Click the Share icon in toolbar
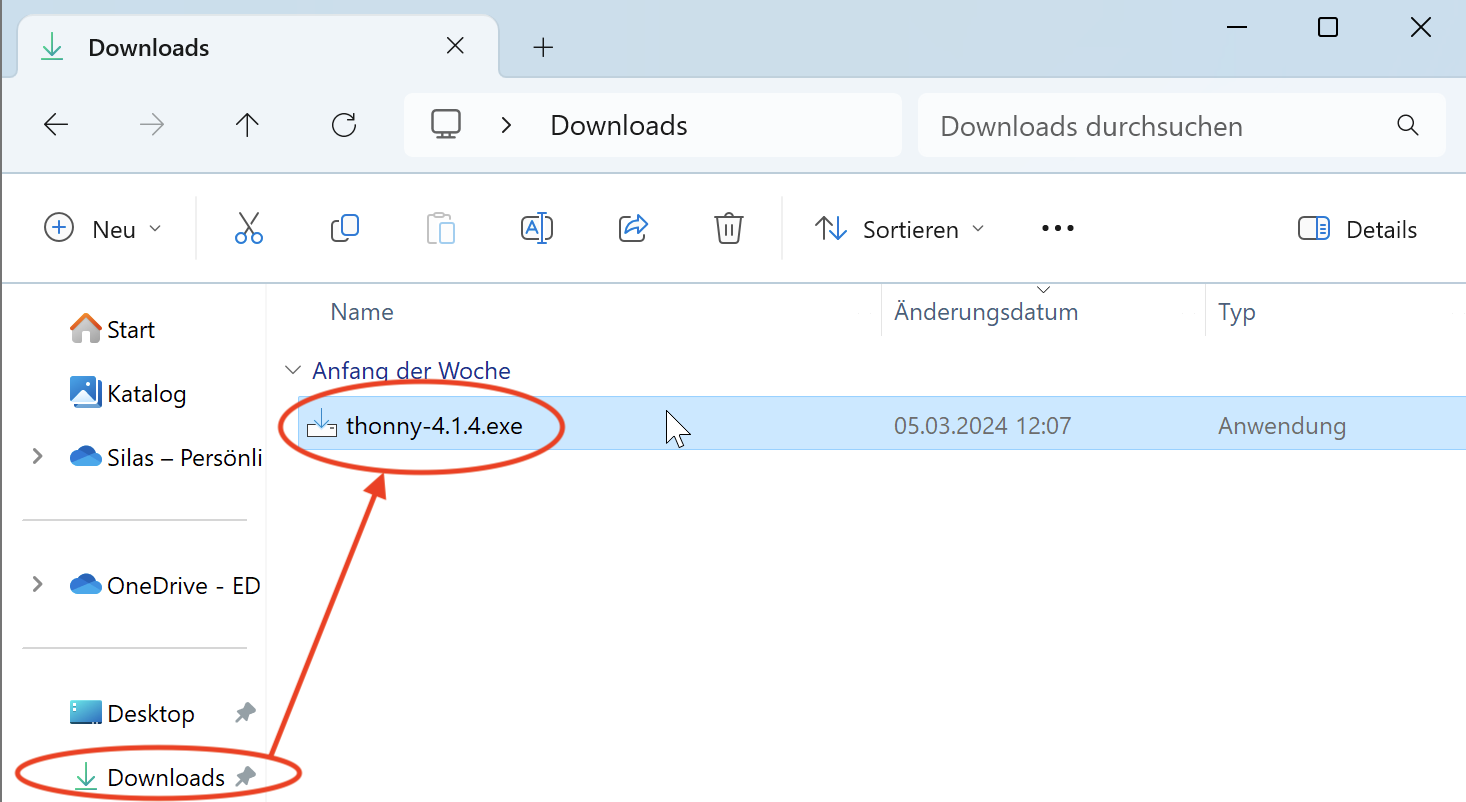 (x=634, y=229)
